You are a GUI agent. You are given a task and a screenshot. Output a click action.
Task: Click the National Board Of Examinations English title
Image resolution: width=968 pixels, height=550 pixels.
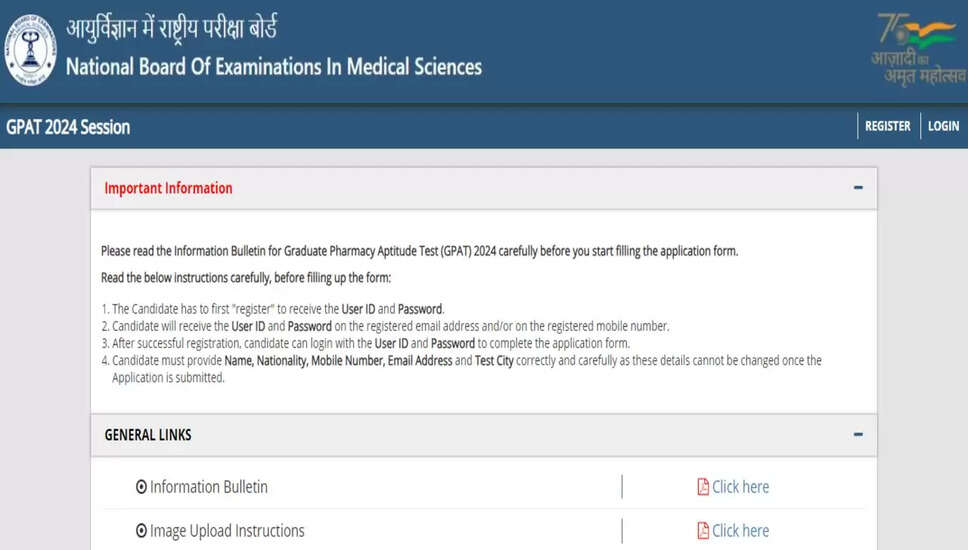273,67
